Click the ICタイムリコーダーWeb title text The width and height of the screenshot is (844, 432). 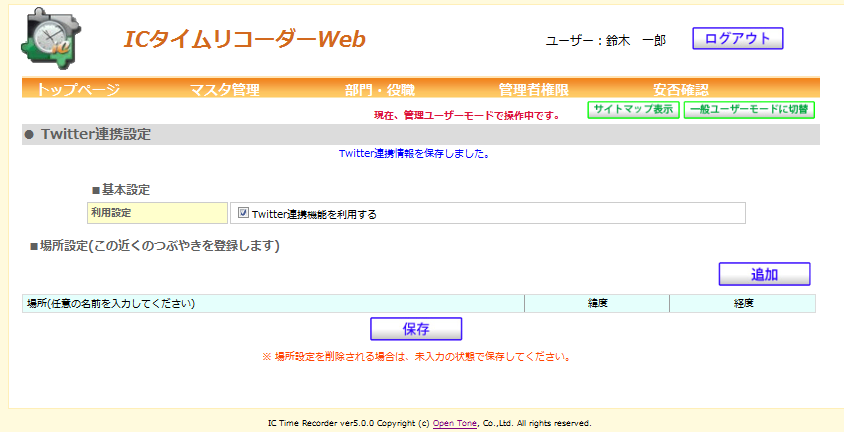coord(244,39)
